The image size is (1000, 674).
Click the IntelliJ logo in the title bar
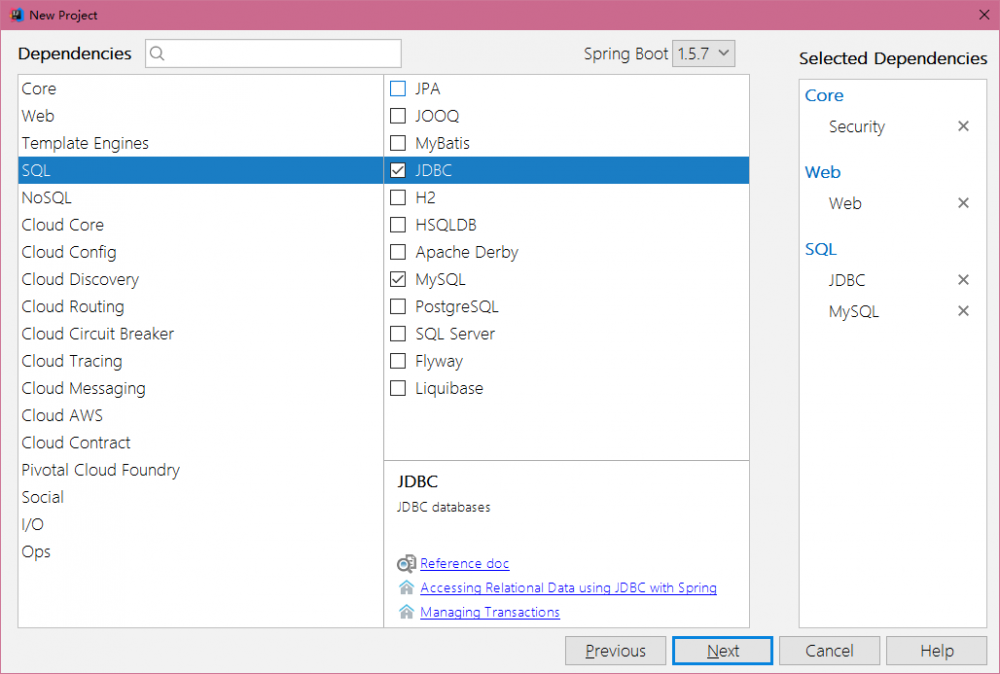(x=15, y=15)
